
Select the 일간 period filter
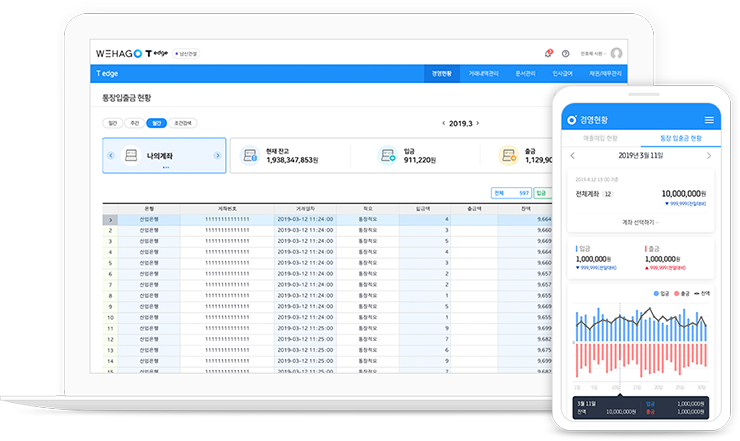[113, 123]
